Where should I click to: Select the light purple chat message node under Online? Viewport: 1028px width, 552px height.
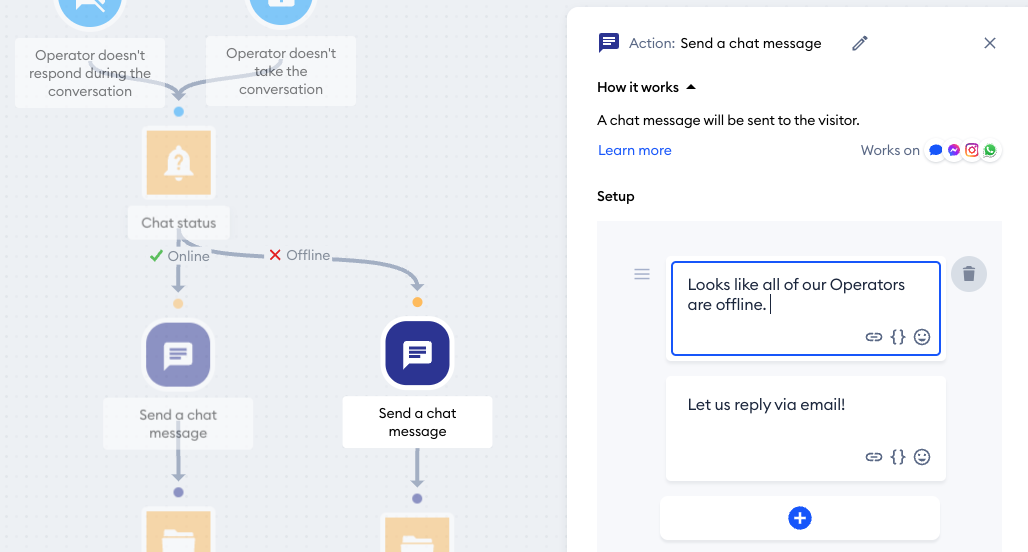[x=178, y=354]
